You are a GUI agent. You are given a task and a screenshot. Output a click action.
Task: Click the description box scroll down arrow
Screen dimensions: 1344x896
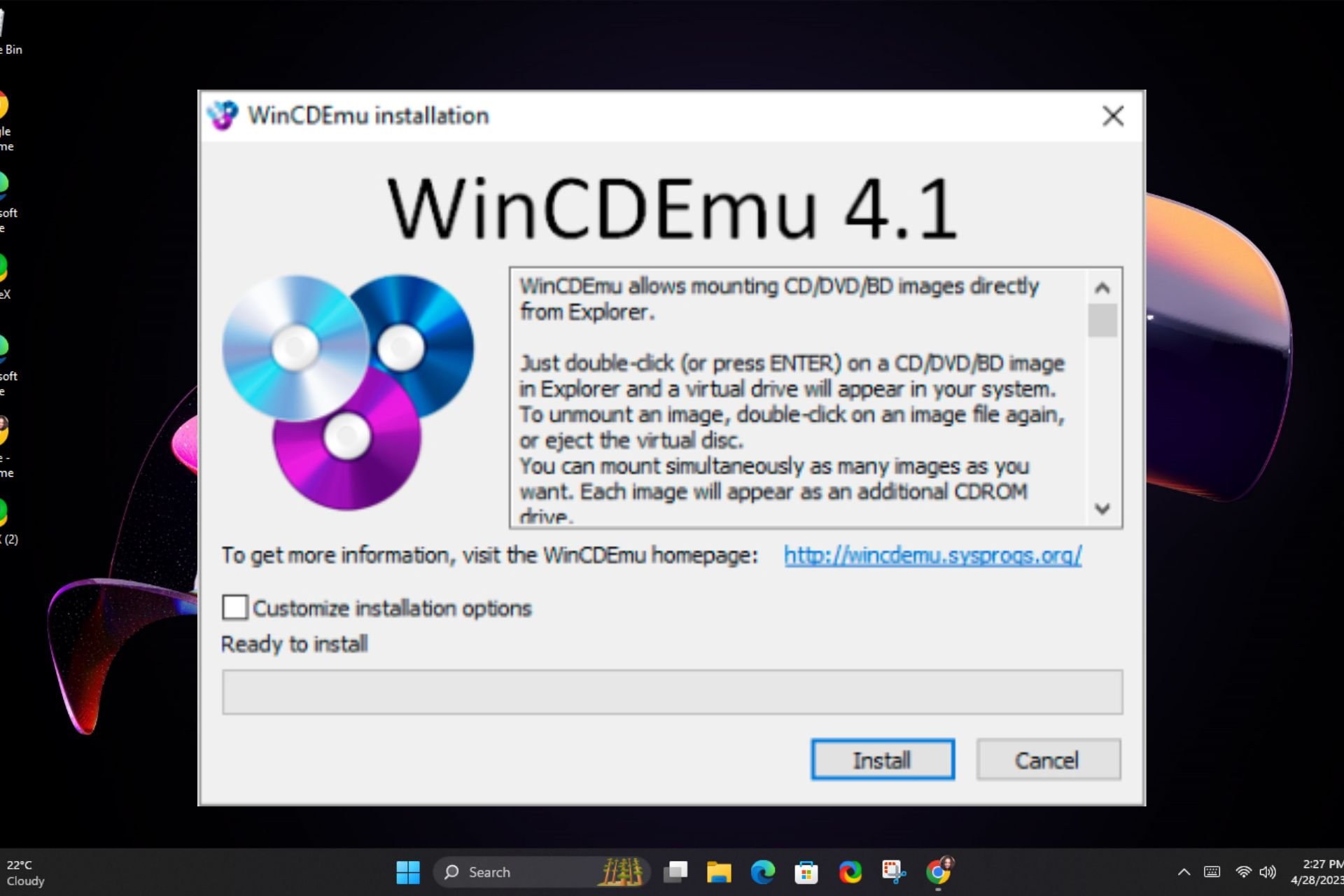(x=1102, y=509)
